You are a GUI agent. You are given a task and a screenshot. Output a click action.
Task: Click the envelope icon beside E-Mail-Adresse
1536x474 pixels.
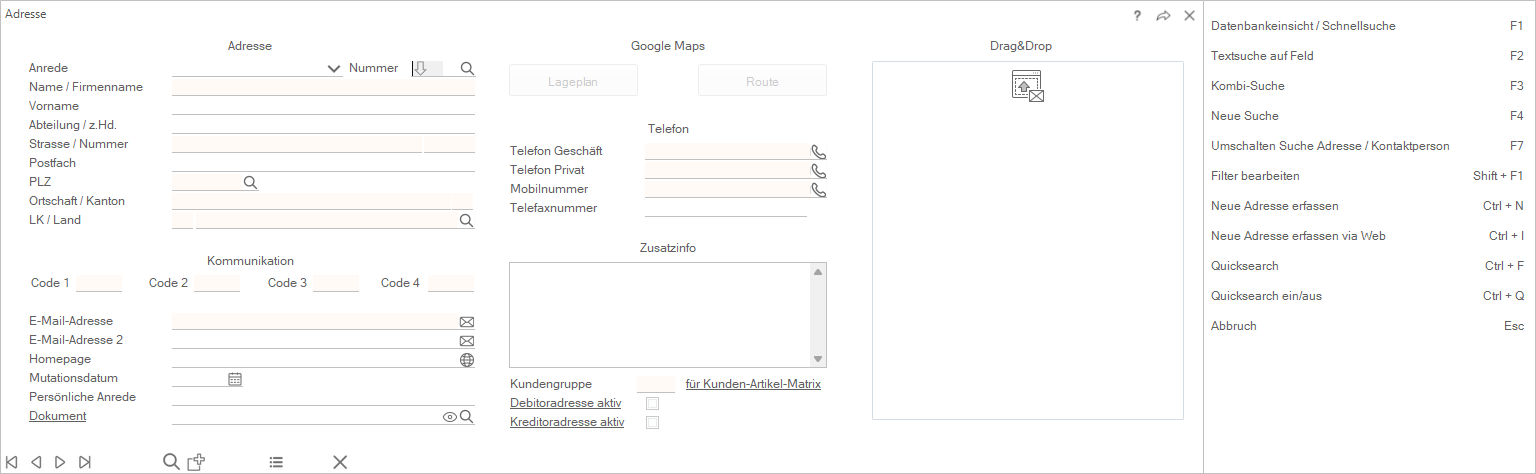pyautogui.click(x=466, y=322)
